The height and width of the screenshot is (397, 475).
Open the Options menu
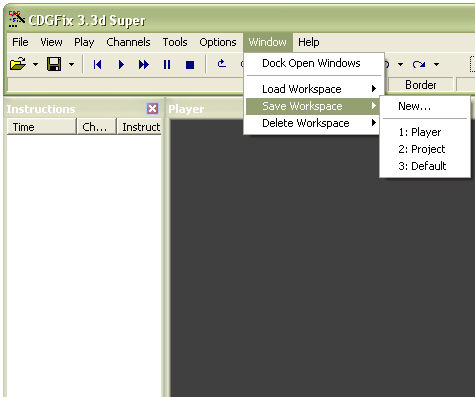click(x=218, y=42)
